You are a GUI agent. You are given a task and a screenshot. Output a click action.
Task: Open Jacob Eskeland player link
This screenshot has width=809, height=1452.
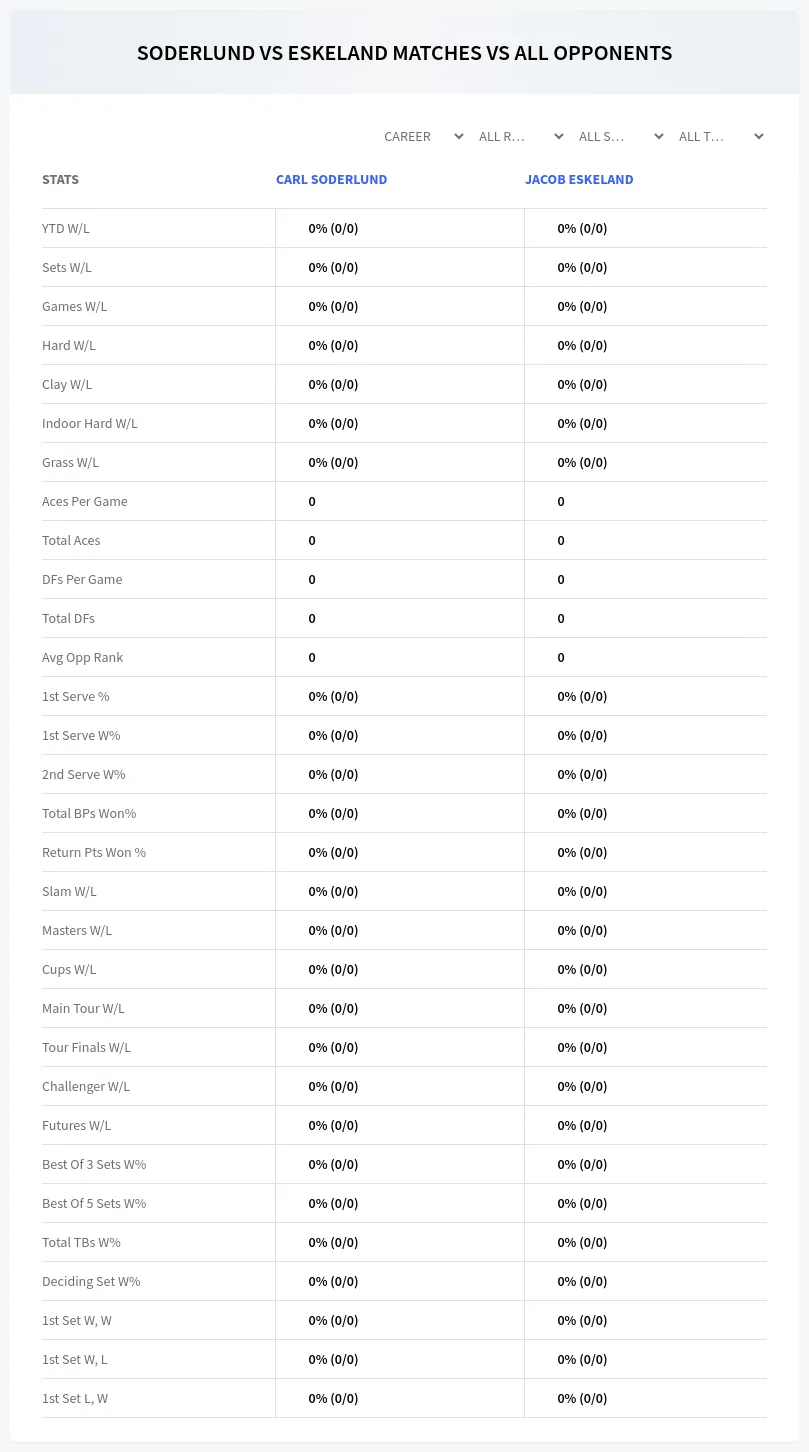[579, 180]
